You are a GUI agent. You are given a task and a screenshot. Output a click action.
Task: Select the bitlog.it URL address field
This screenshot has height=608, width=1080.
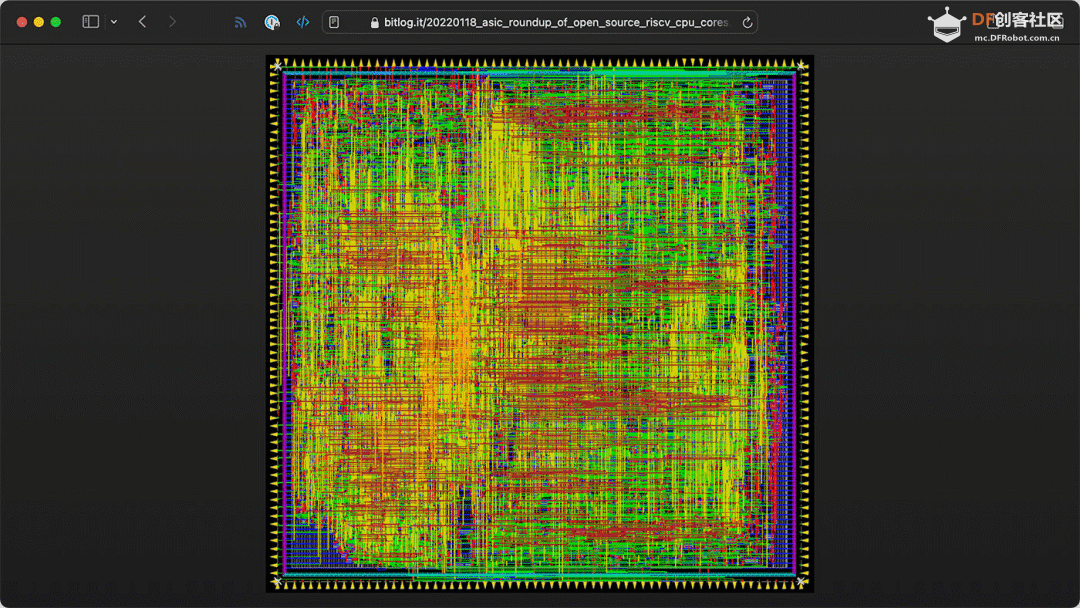point(540,22)
